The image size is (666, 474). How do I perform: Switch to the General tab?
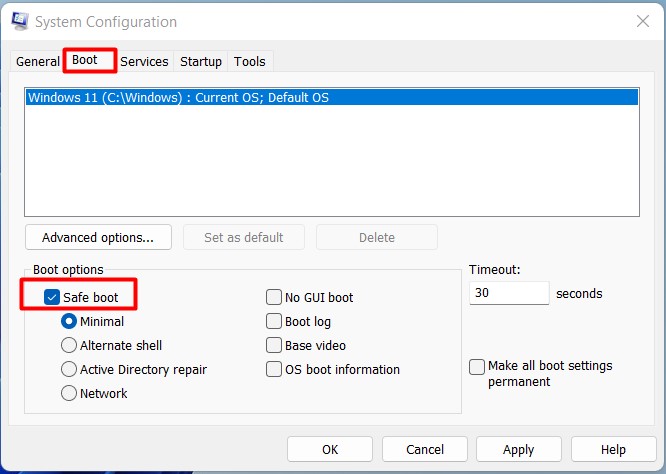pos(38,61)
